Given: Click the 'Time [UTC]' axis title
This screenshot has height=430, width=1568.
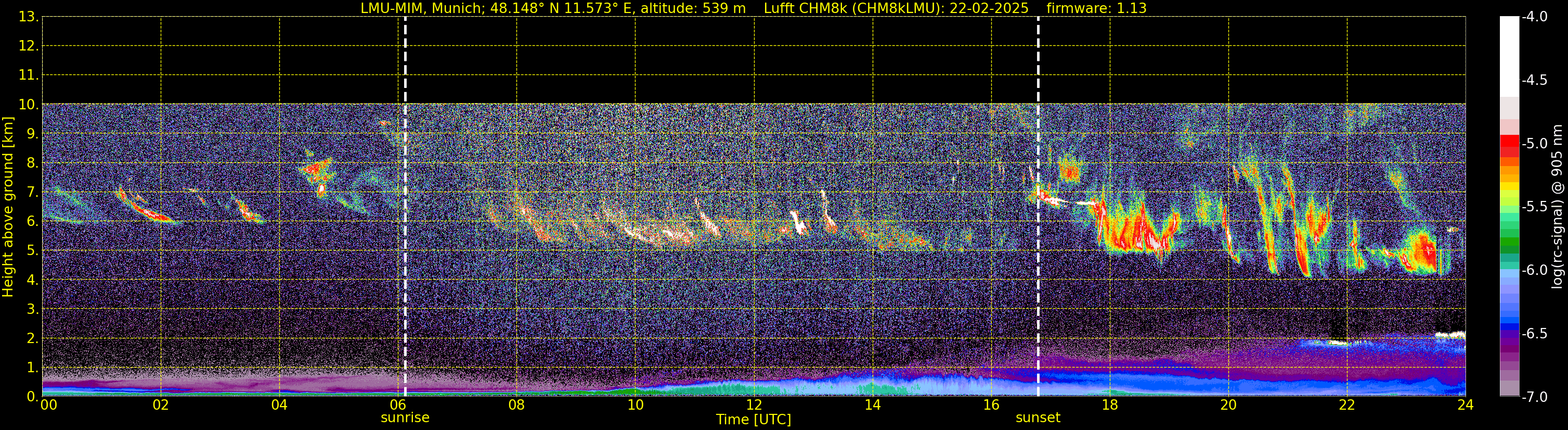Looking at the screenshot, I should (754, 420).
